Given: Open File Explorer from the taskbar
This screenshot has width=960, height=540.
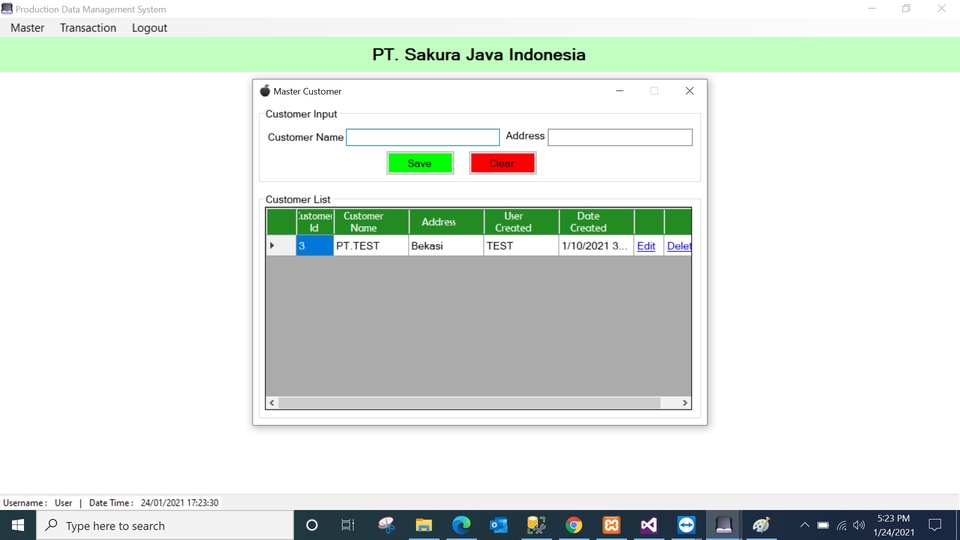Looking at the screenshot, I should coord(424,525).
